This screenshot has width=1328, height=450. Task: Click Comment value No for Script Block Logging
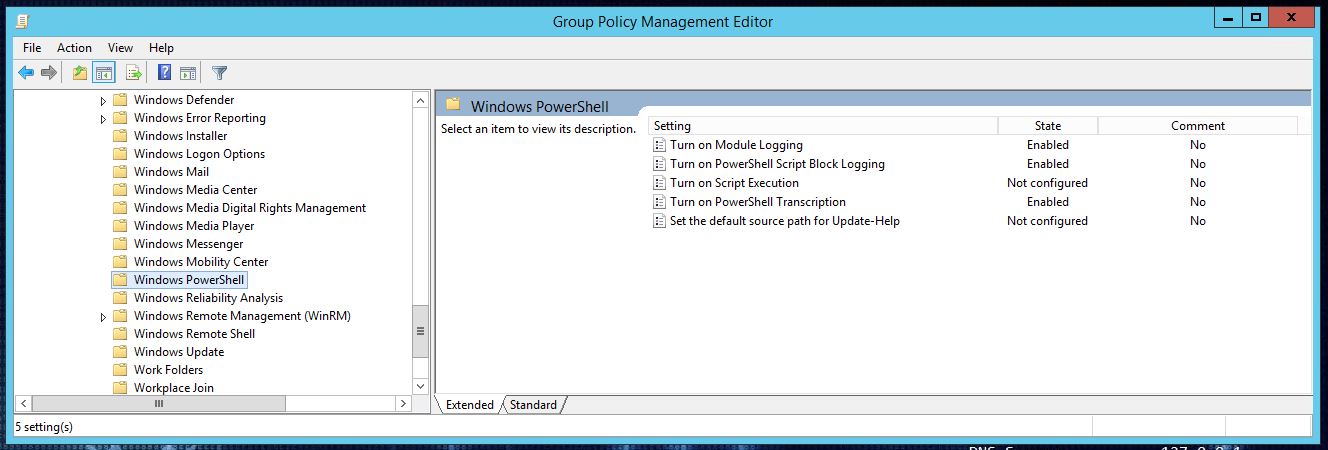[1198, 164]
